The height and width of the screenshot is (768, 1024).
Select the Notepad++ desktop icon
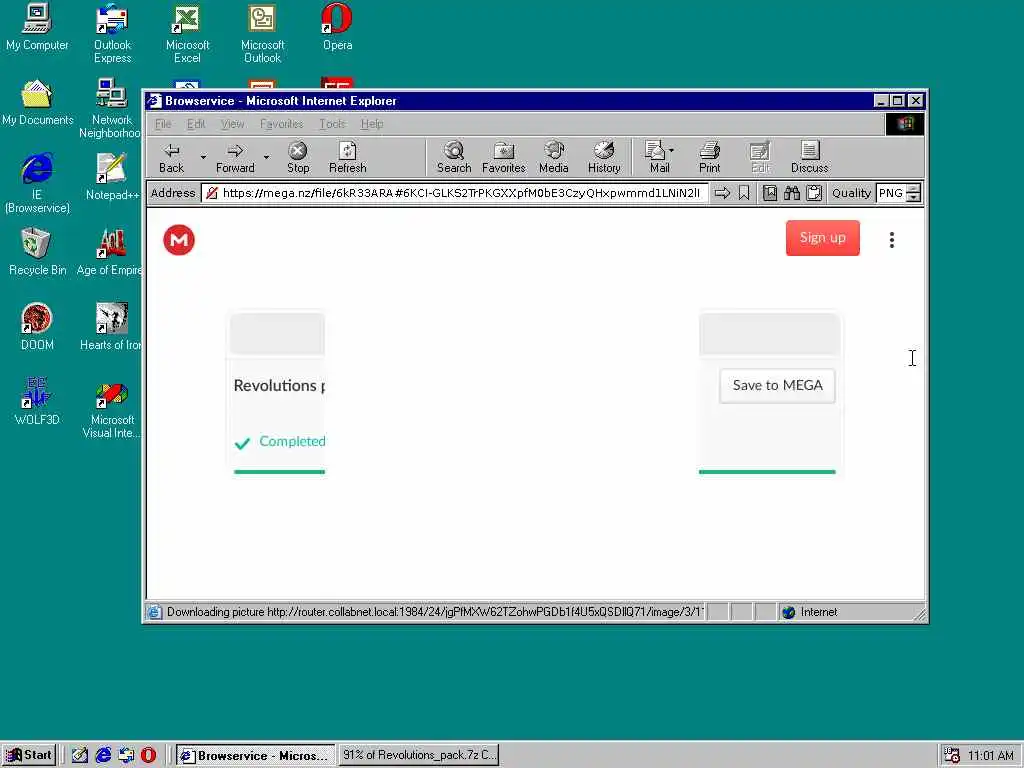(x=112, y=177)
